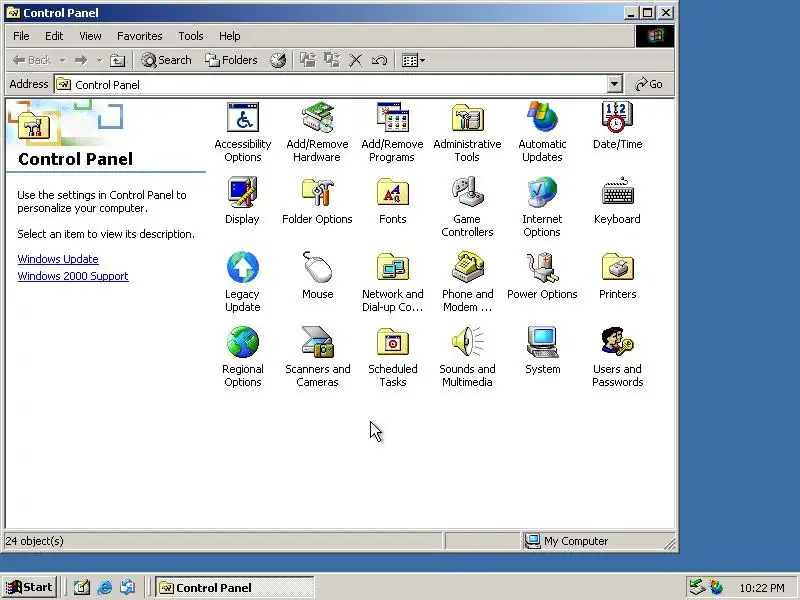Open Power Options icon
This screenshot has height=600, width=800.
pyautogui.click(x=542, y=276)
